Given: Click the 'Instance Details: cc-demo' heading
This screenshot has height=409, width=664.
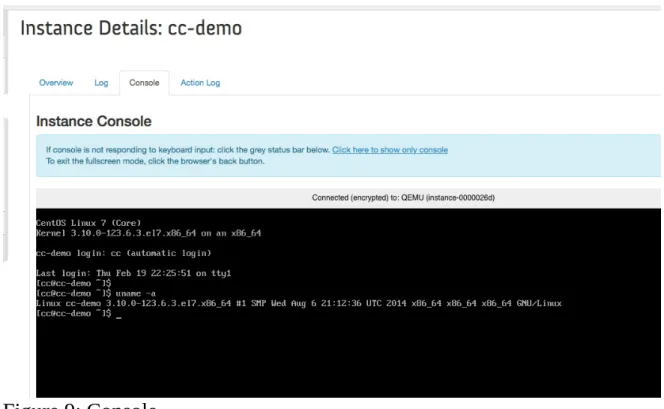Looking at the screenshot, I should coord(131,28).
